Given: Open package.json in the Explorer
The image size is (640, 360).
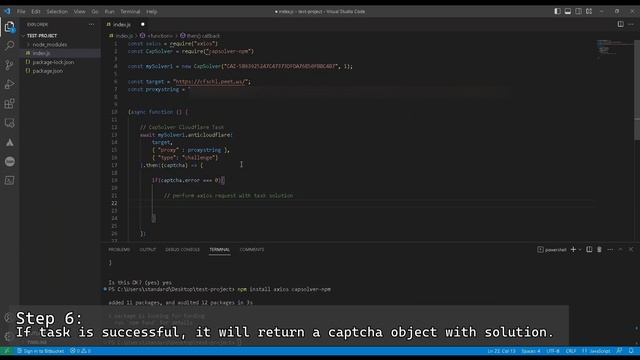Looking at the screenshot, I should tap(48, 71).
